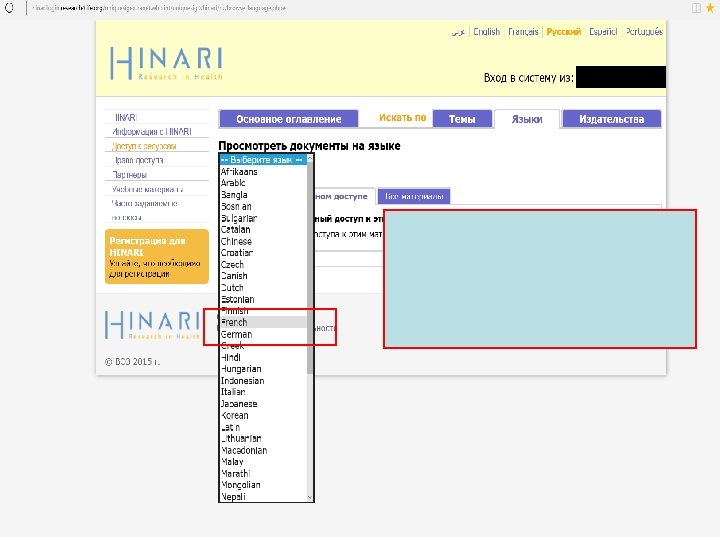Pick Japanese in the language list

(263, 404)
